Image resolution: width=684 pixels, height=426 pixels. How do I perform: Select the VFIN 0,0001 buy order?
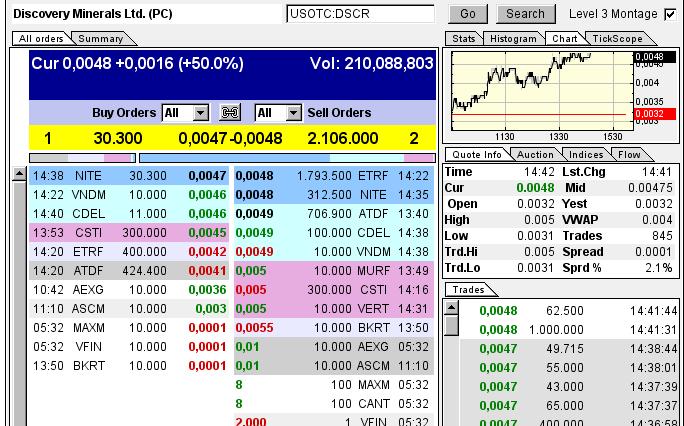(x=129, y=347)
